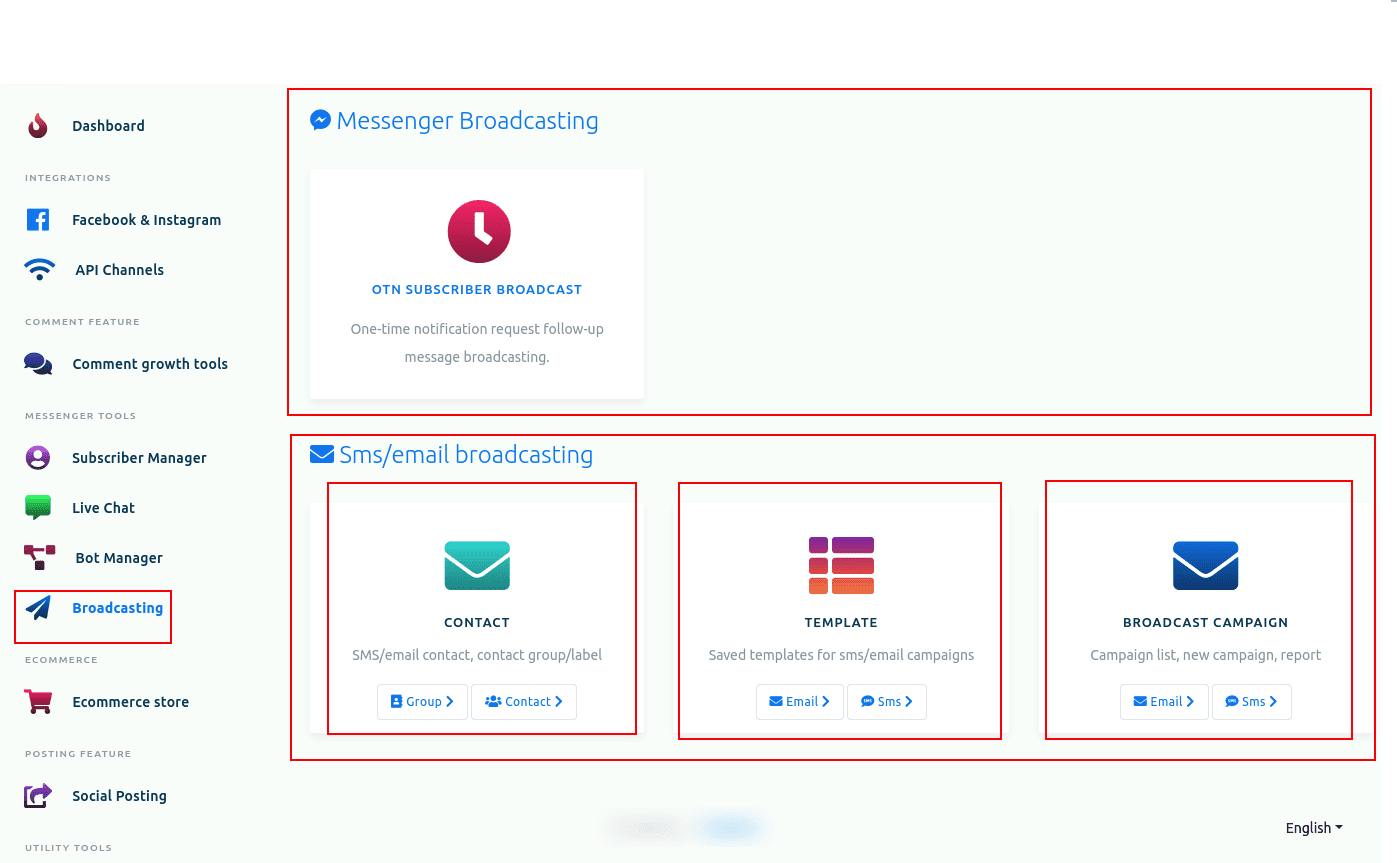Click the teal Contact envelope icon
The image size is (1397, 863).
coord(477,566)
